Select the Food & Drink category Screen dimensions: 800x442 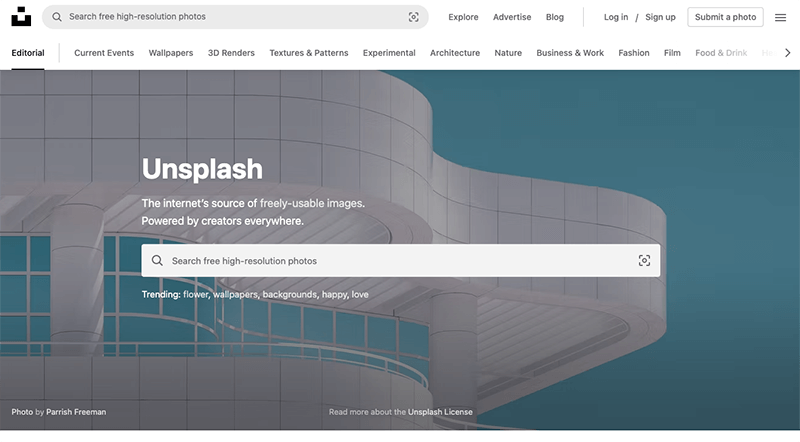coord(721,53)
